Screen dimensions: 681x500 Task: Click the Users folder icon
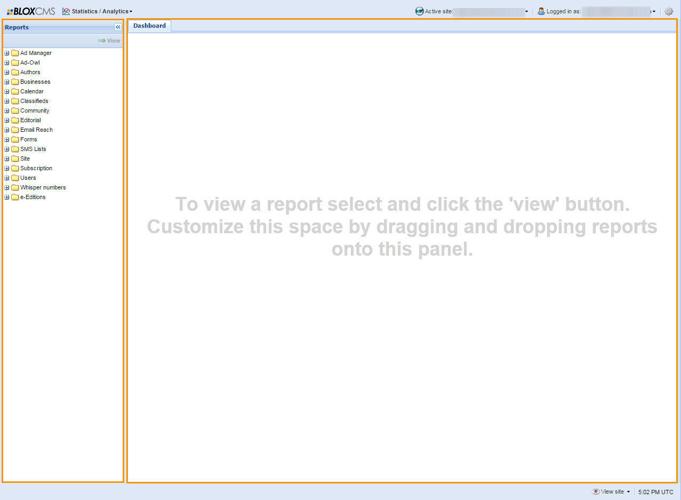click(15, 178)
